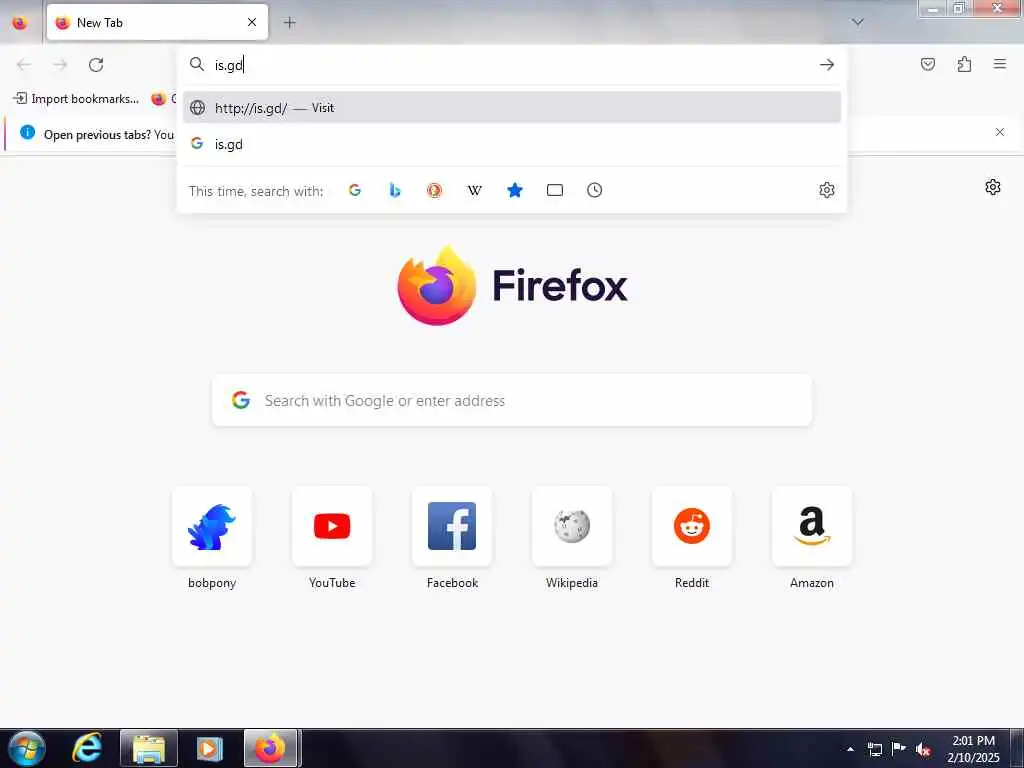Go forward one page arrow

tap(60, 64)
